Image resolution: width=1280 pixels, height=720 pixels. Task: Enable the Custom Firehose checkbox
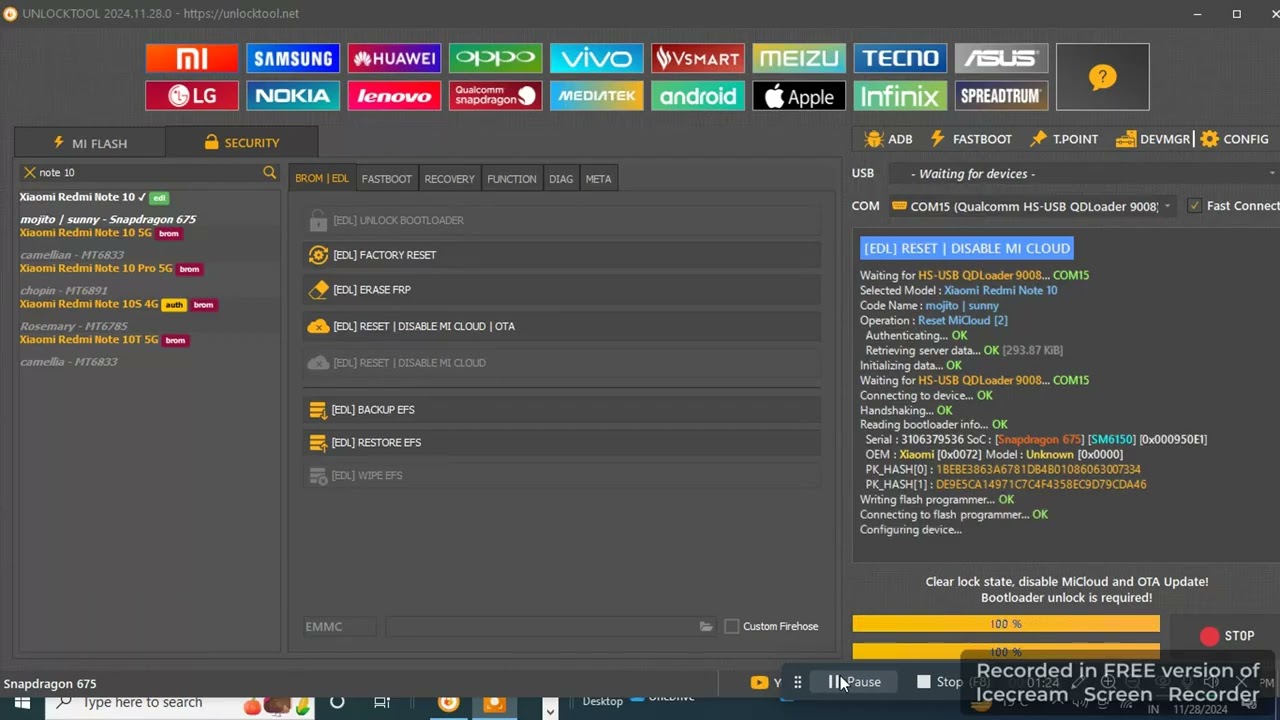coord(731,626)
